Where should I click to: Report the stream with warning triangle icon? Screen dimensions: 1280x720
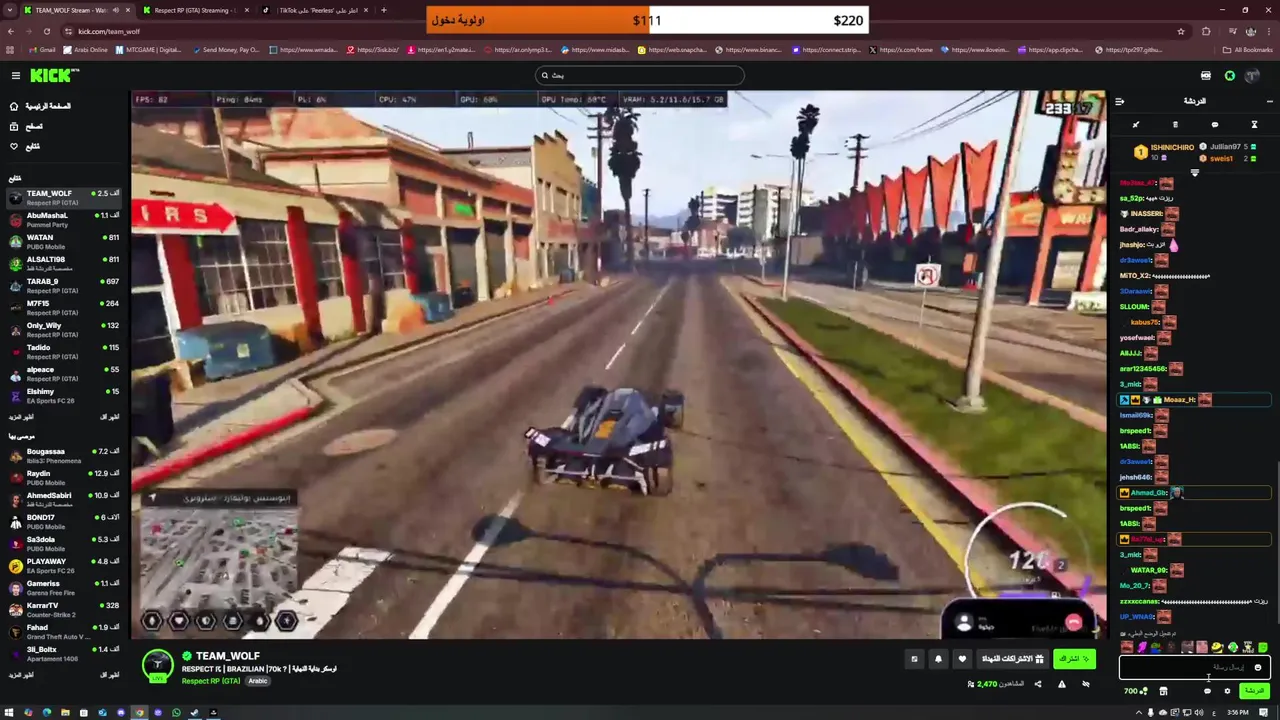point(1061,684)
